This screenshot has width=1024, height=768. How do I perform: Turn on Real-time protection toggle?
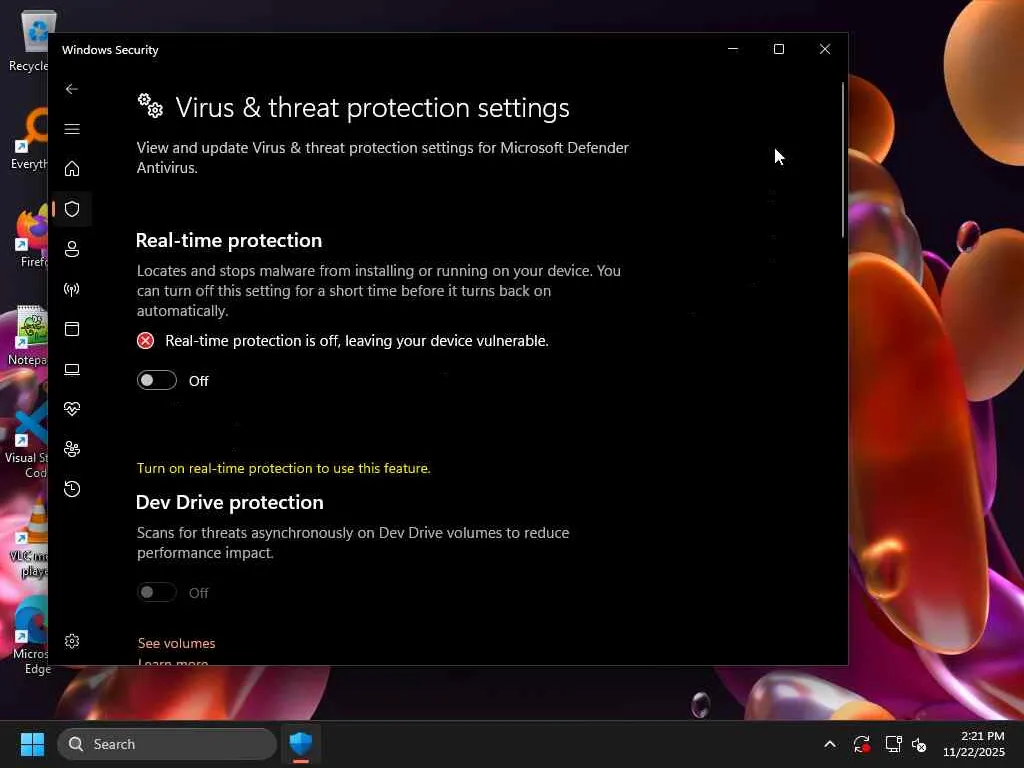coord(157,380)
